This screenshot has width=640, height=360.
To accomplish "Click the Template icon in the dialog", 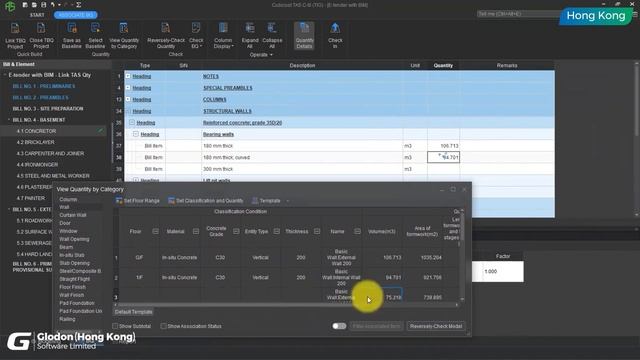I will pos(255,200).
